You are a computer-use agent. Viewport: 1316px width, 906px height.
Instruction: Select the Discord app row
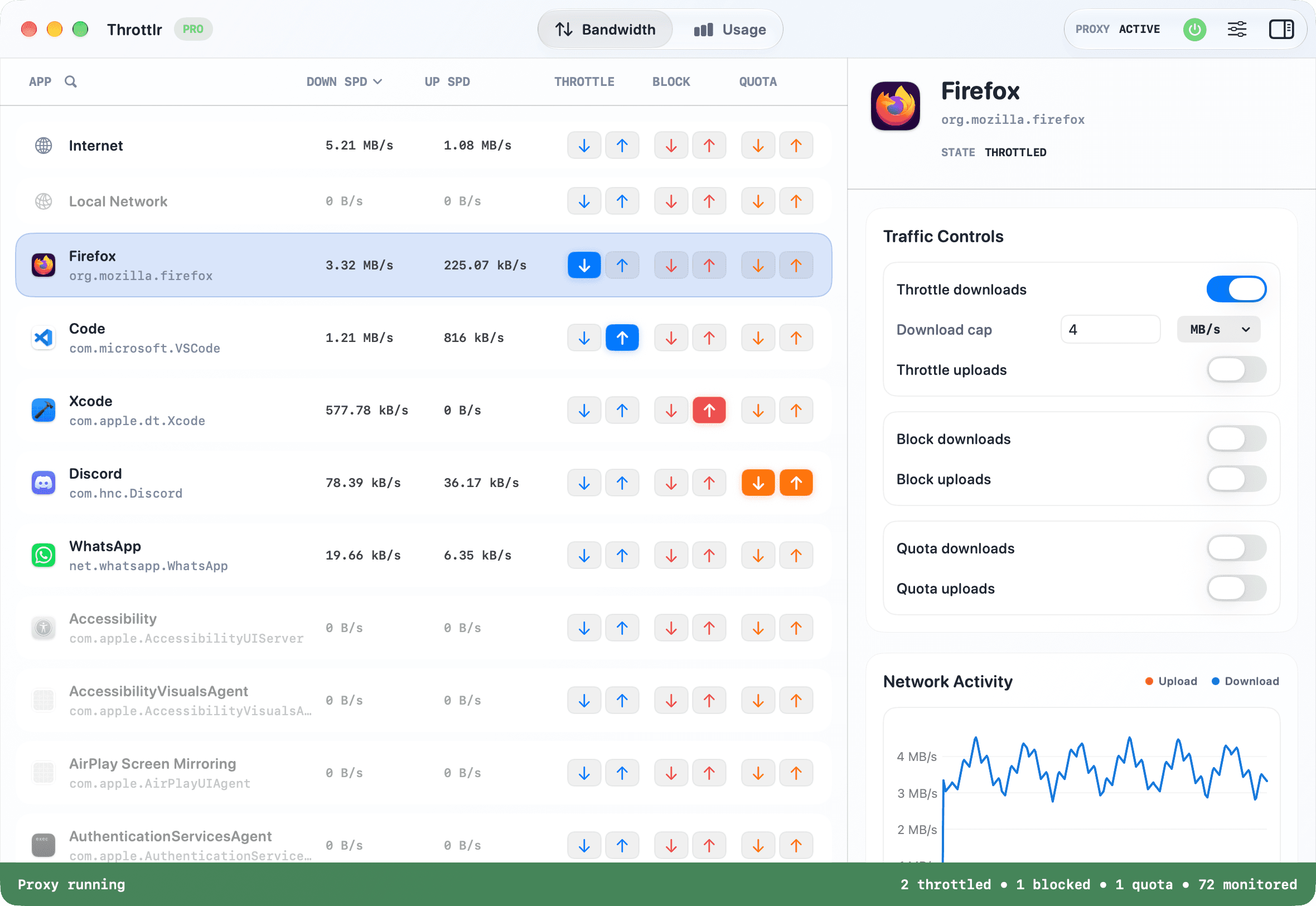423,483
